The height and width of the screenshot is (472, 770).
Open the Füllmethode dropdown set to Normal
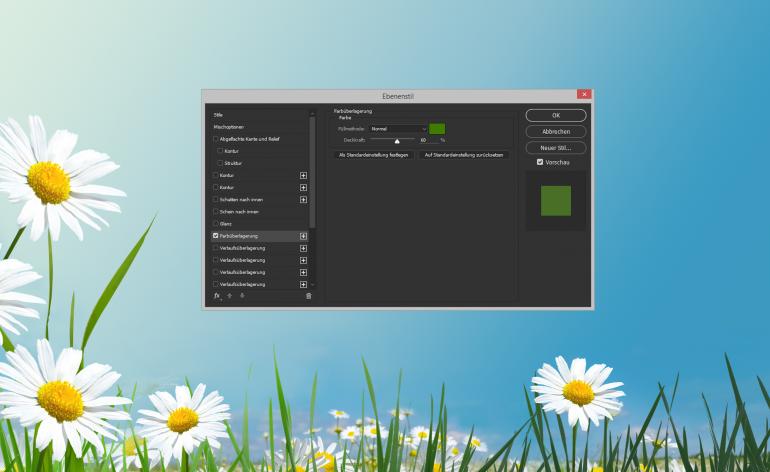[x=398, y=129]
